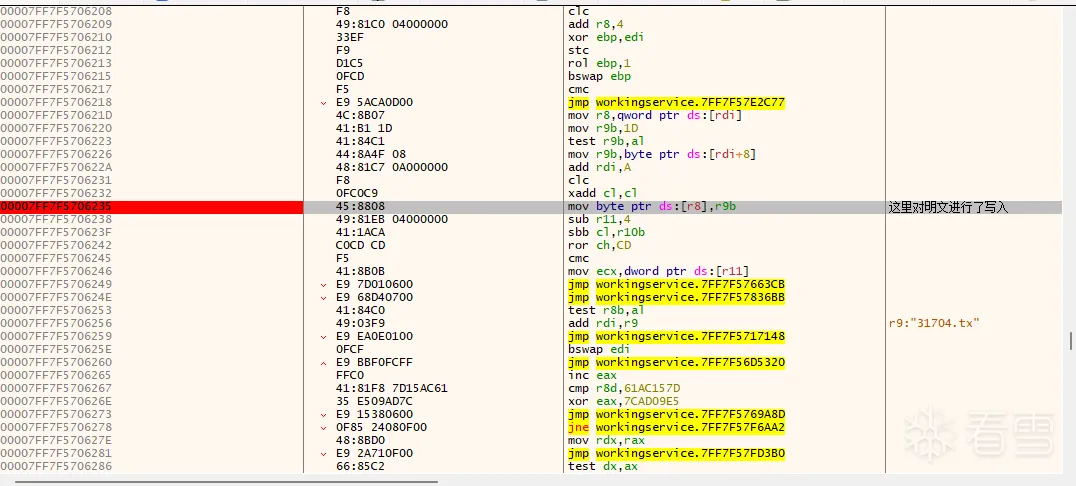Click jump arrow beside bytes 0F85 24080F00
This screenshot has height=486, width=1076.
323,428
